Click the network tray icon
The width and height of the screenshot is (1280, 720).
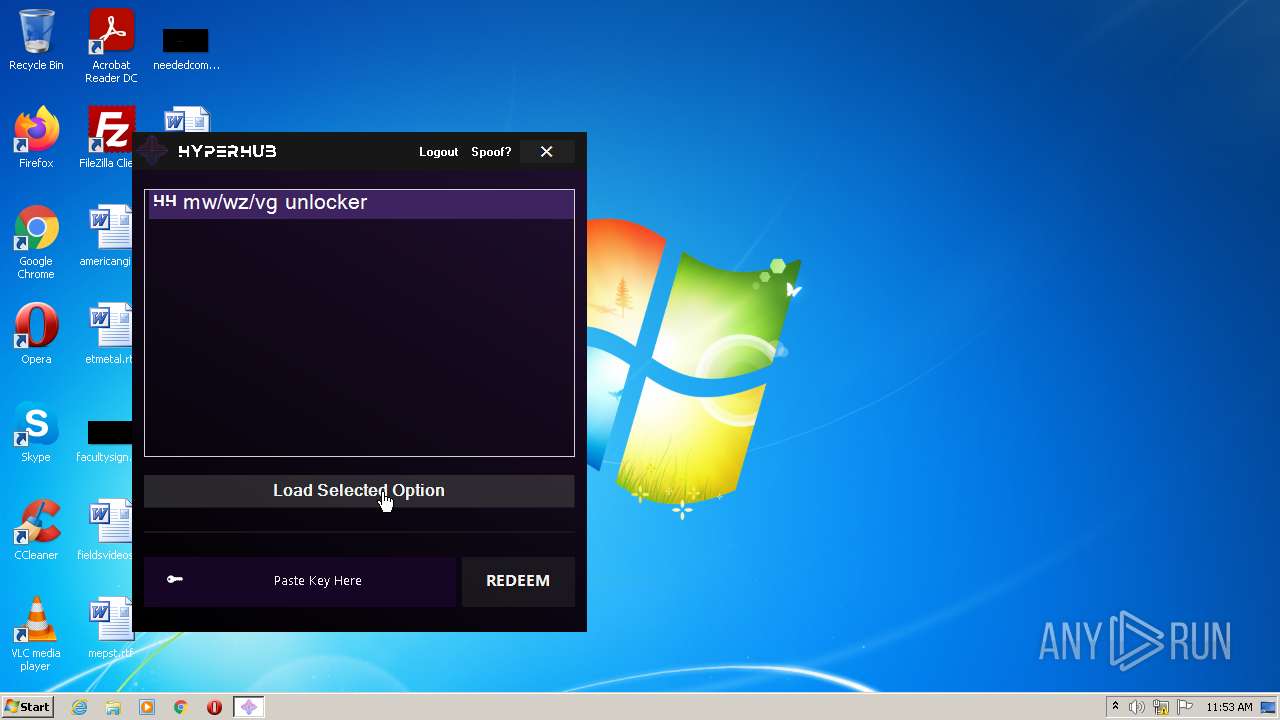click(1161, 707)
